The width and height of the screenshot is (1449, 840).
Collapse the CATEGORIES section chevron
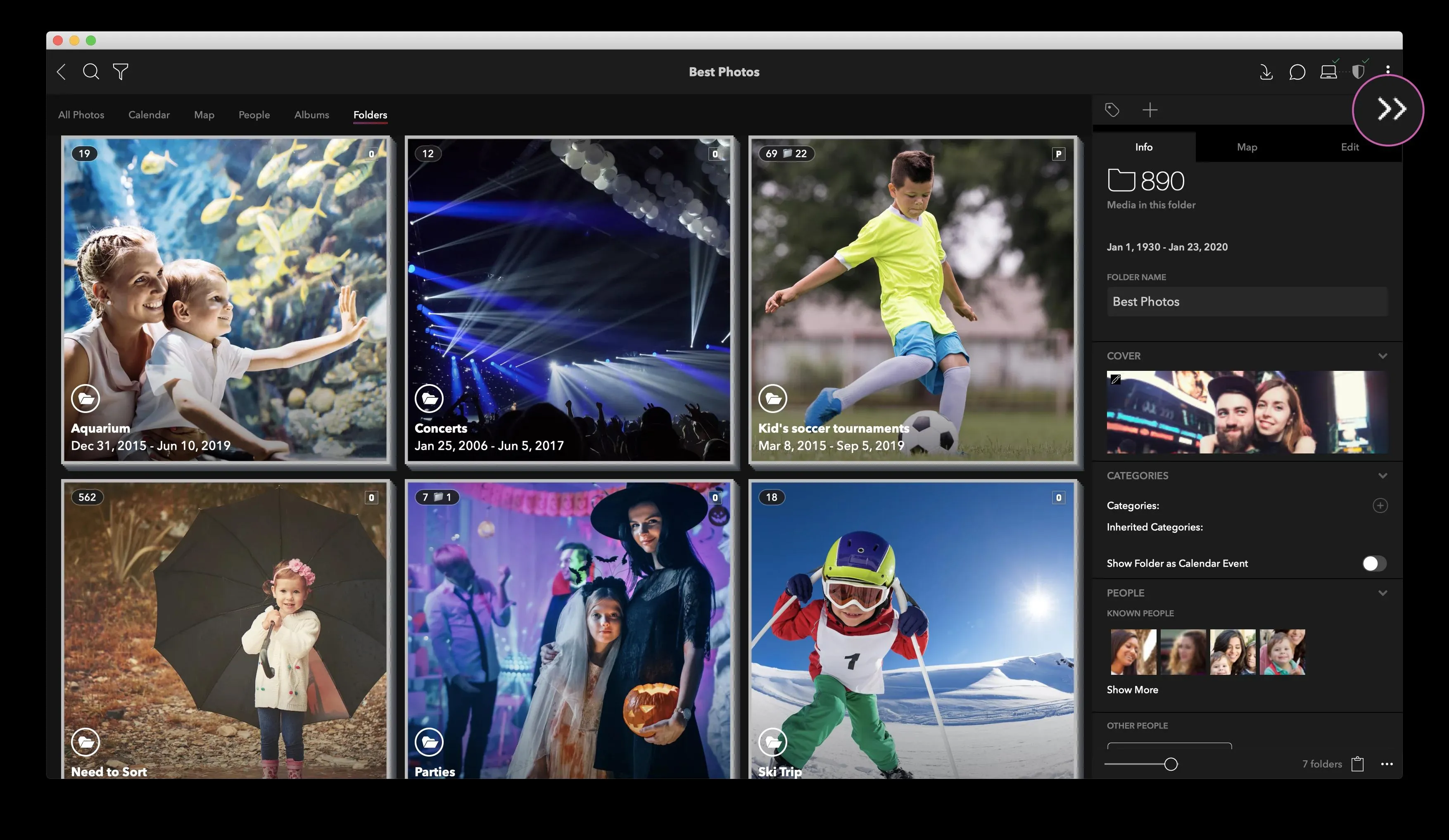coord(1382,475)
